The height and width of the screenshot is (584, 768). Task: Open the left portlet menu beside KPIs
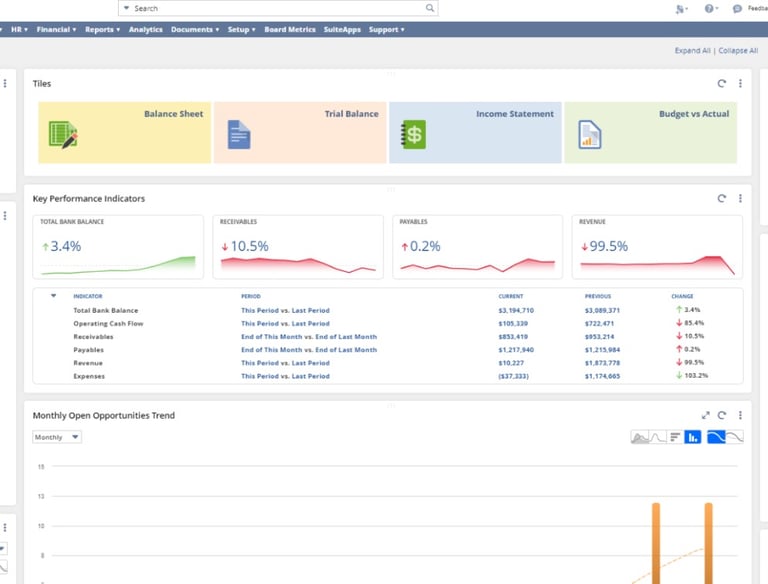point(5,216)
